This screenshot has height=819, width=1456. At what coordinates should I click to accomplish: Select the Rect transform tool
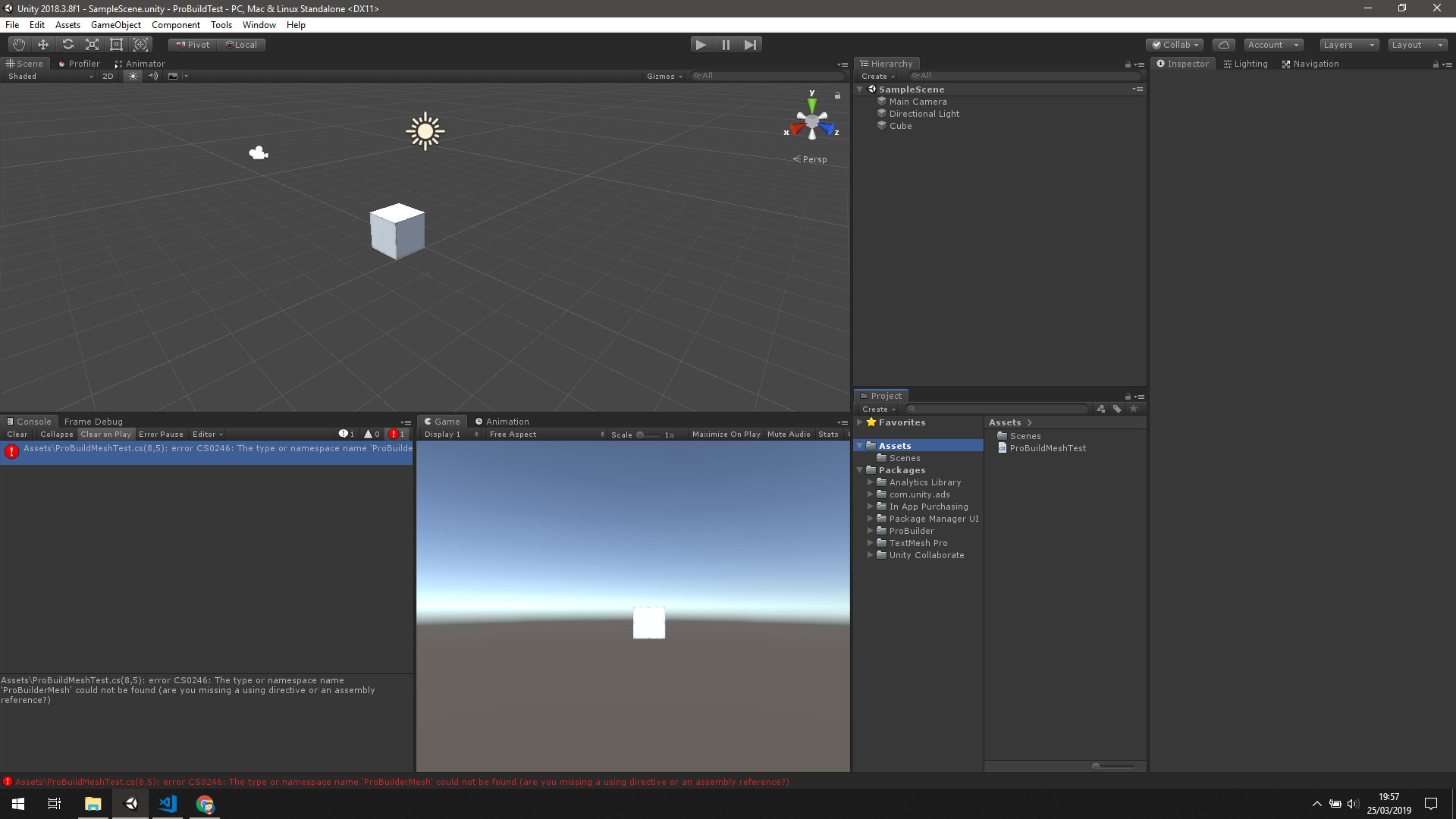point(116,44)
